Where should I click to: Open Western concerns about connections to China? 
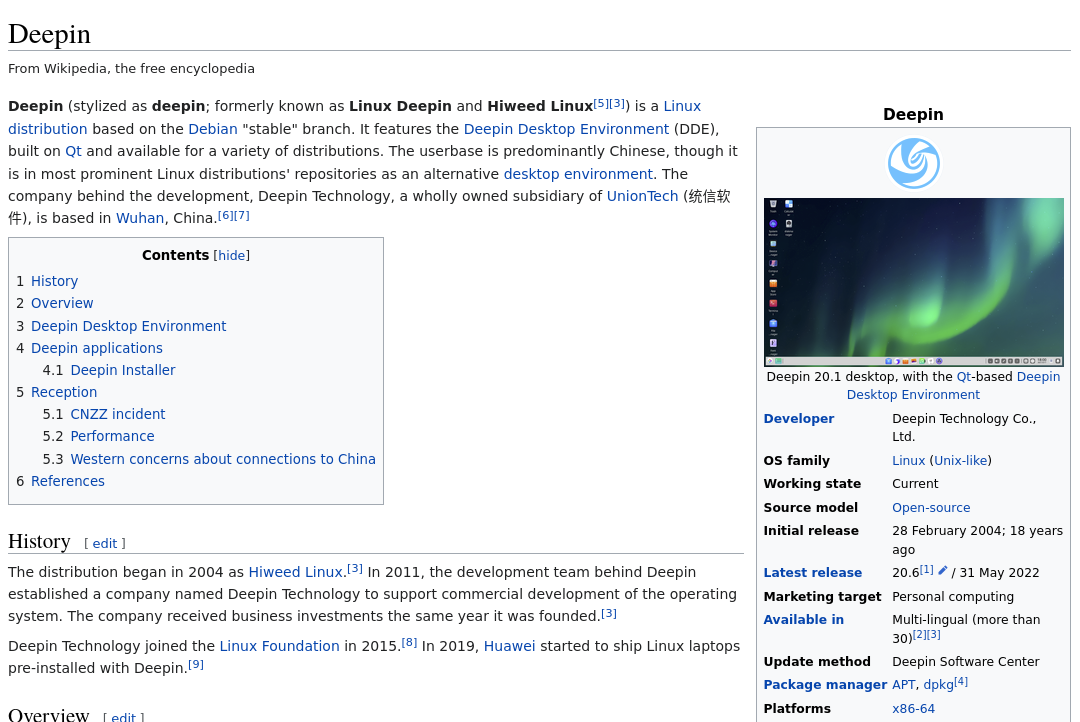223,459
